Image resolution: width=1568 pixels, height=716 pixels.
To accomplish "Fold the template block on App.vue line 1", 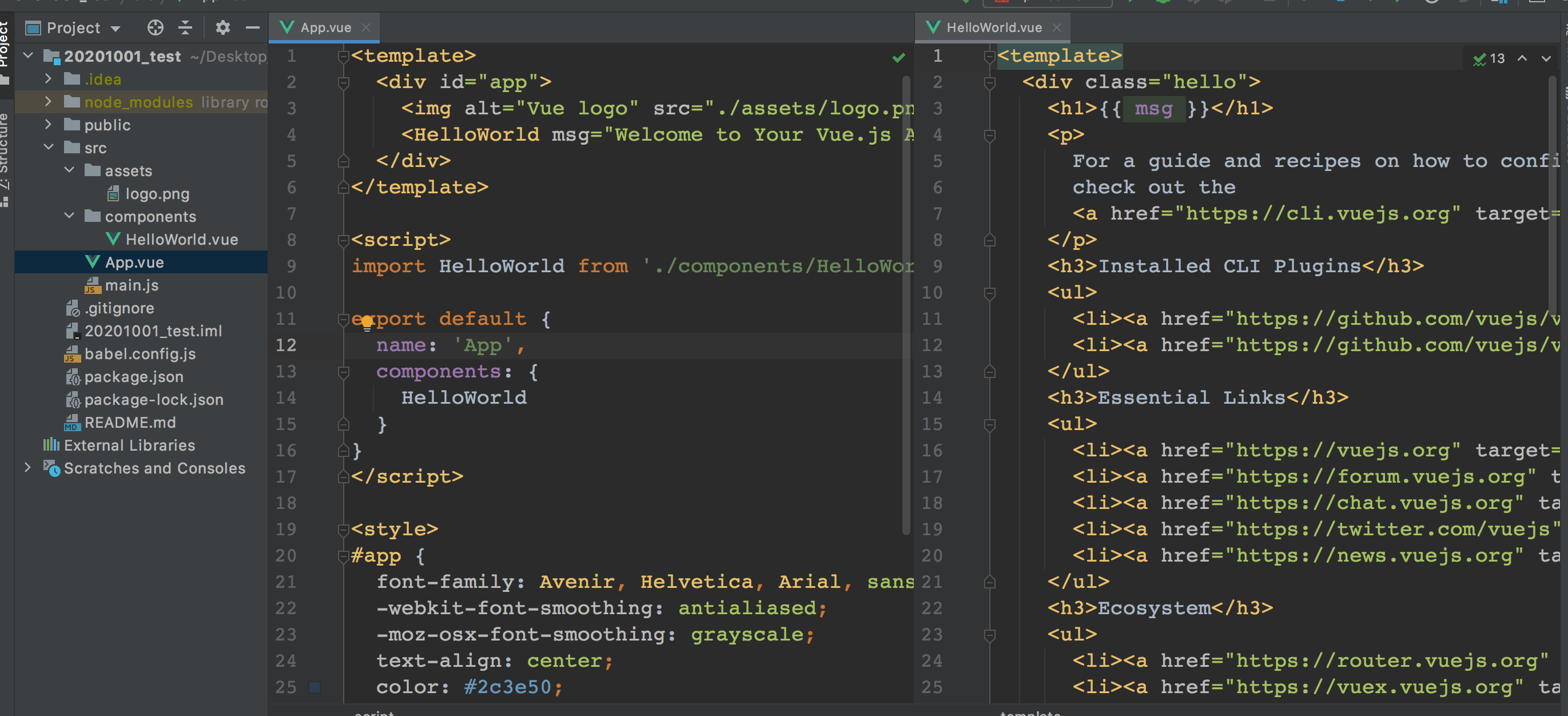I will 343,57.
